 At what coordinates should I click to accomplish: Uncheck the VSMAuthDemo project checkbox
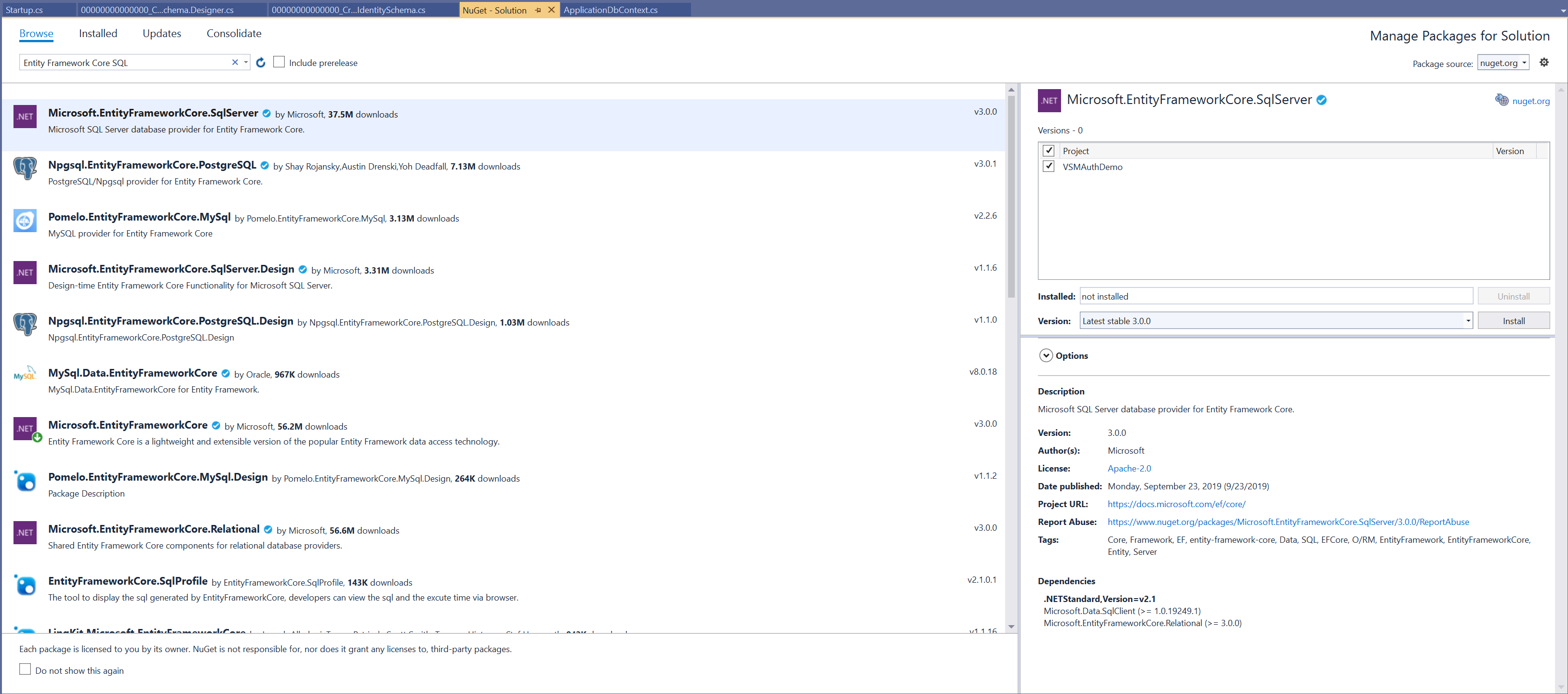[x=1048, y=167]
